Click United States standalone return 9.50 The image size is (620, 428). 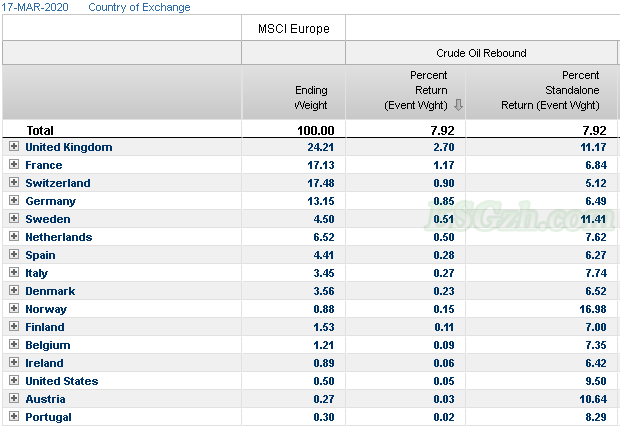pos(596,381)
